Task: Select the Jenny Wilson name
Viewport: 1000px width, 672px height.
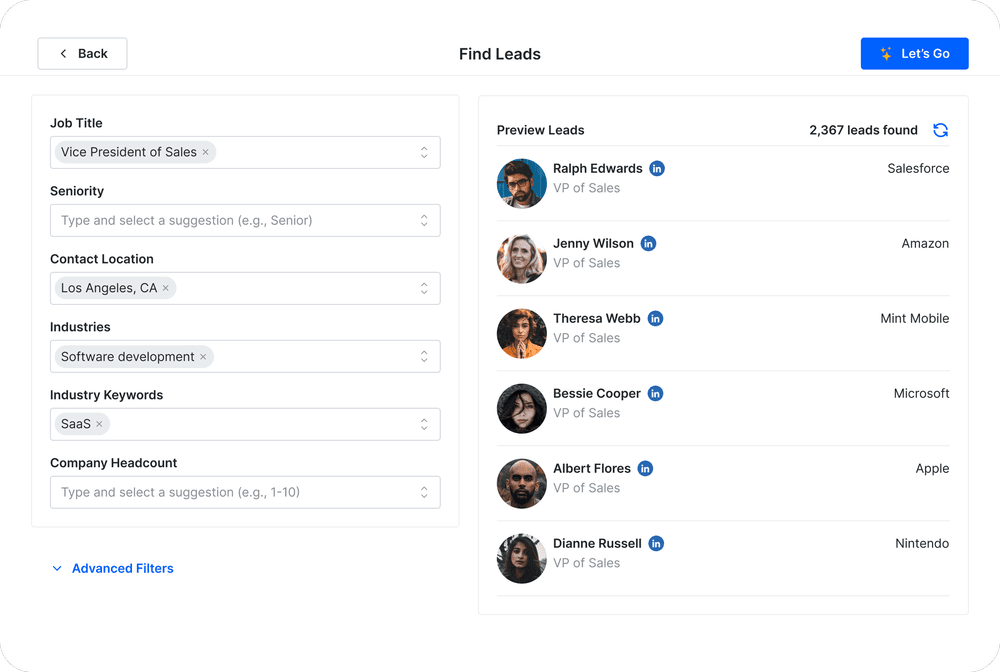Action: 593,244
